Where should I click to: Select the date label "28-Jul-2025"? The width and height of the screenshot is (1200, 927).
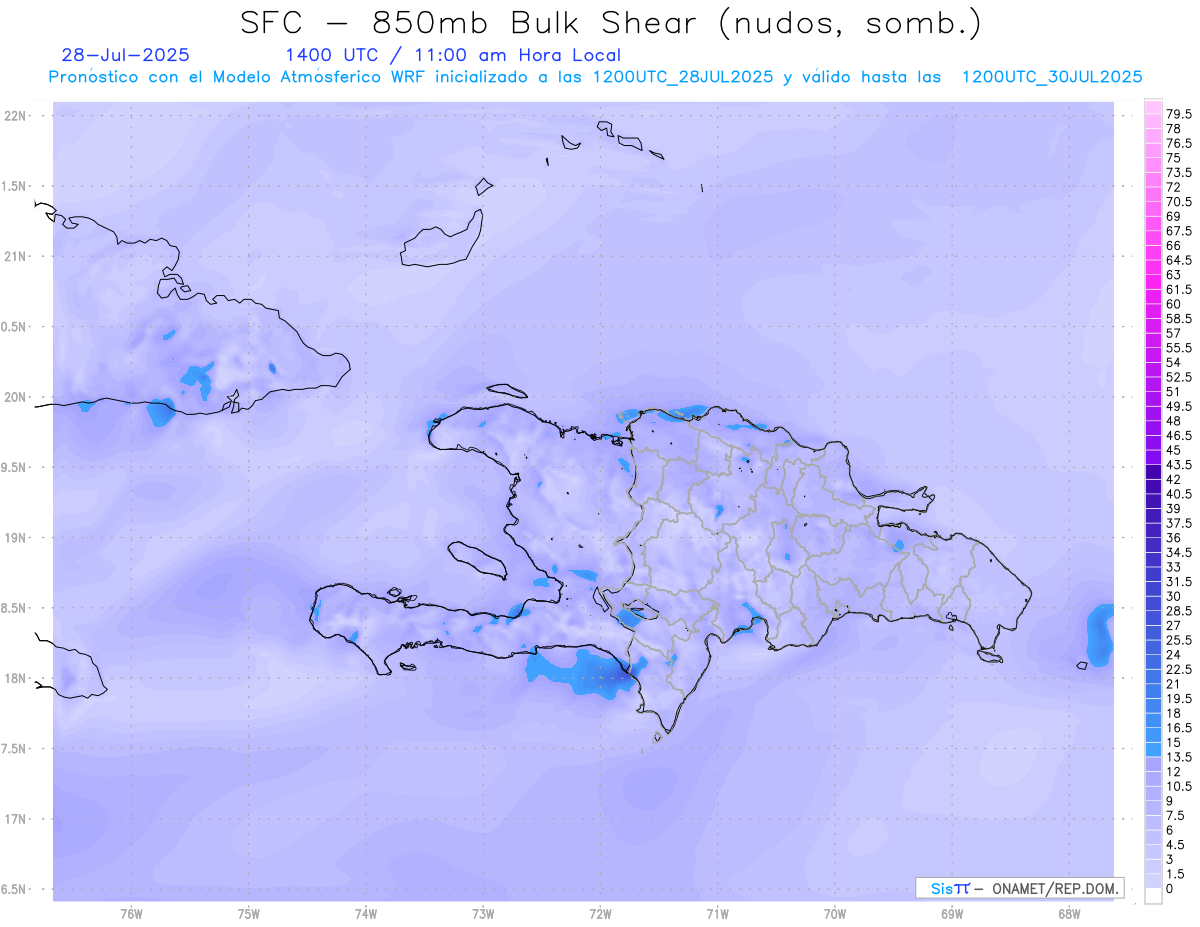(125, 55)
